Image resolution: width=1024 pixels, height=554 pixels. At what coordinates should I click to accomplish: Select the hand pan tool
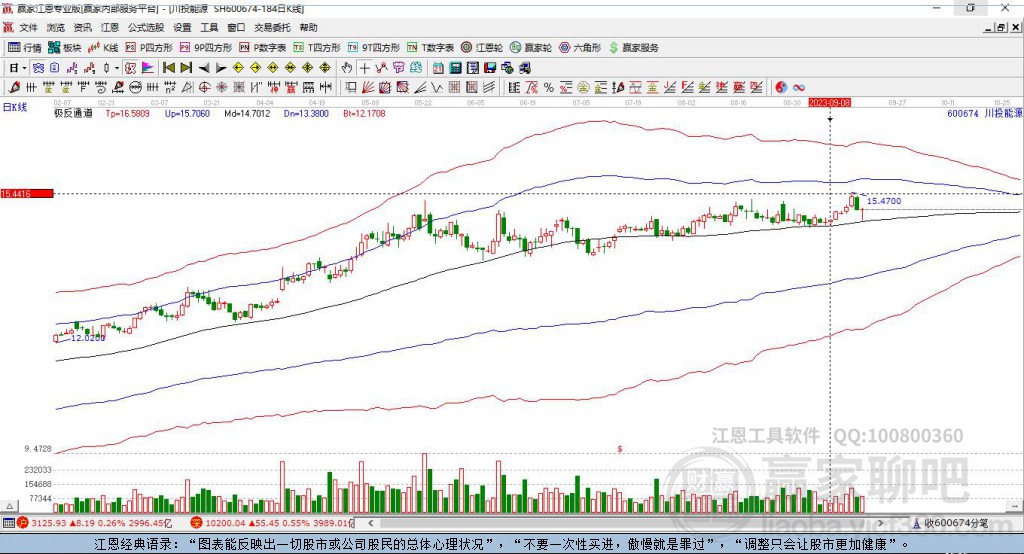[347, 68]
